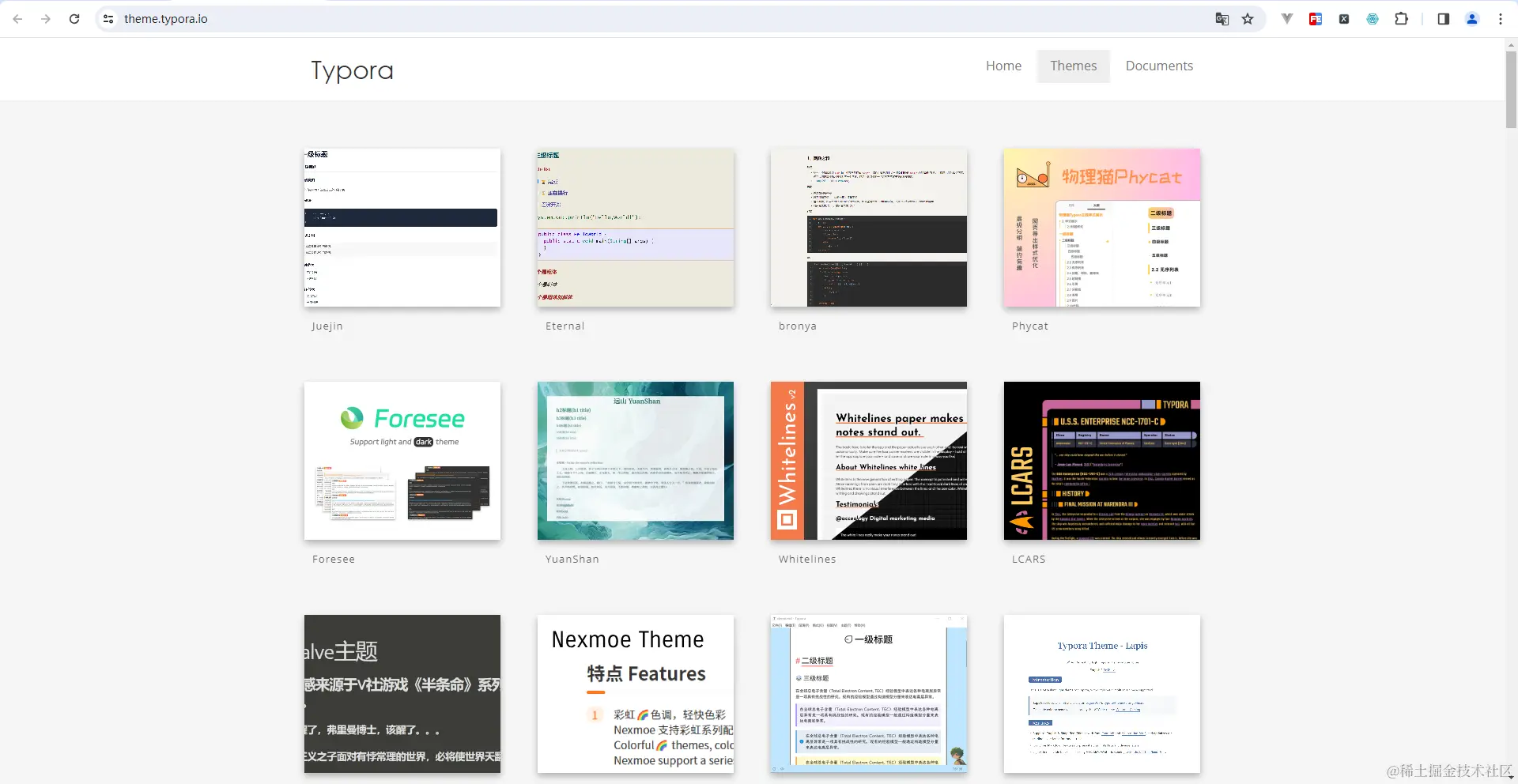Open the Documents navigation tab
This screenshot has width=1518, height=784.
[1159, 66]
